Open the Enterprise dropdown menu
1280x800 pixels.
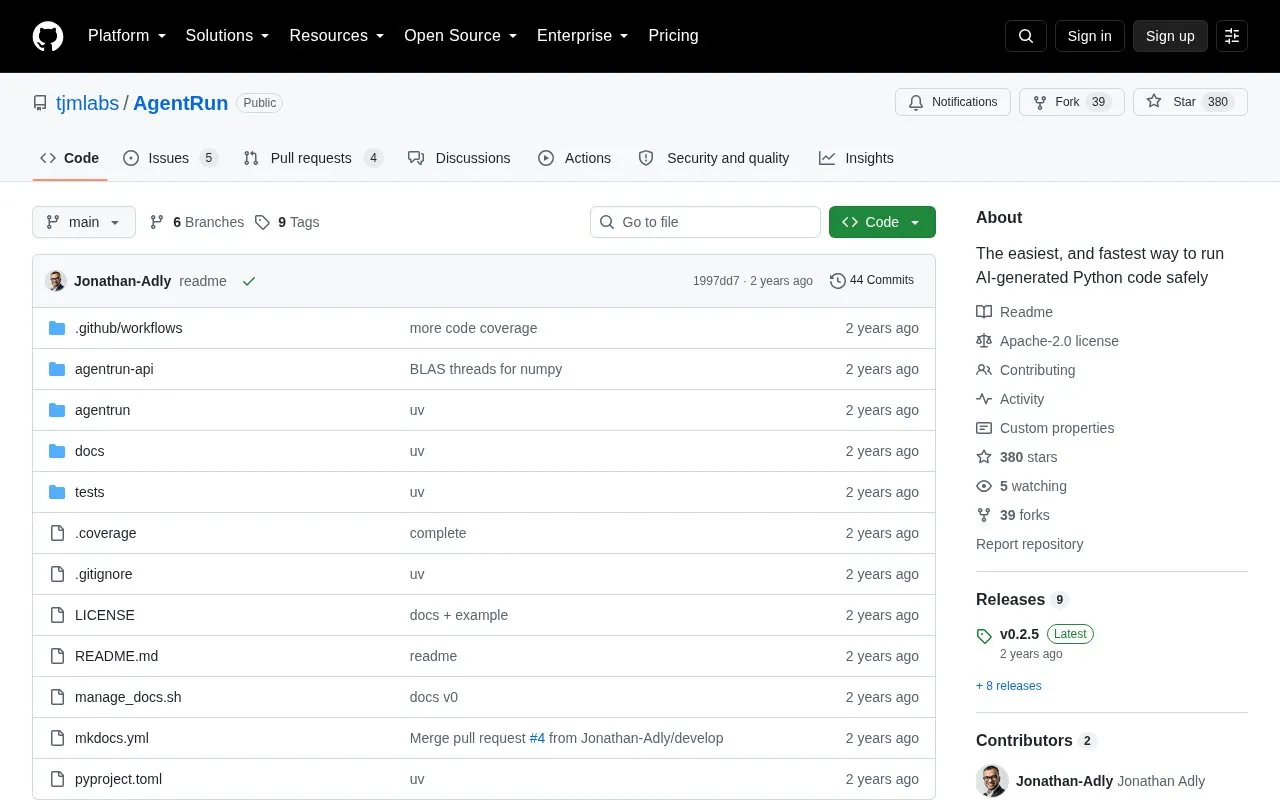click(583, 36)
